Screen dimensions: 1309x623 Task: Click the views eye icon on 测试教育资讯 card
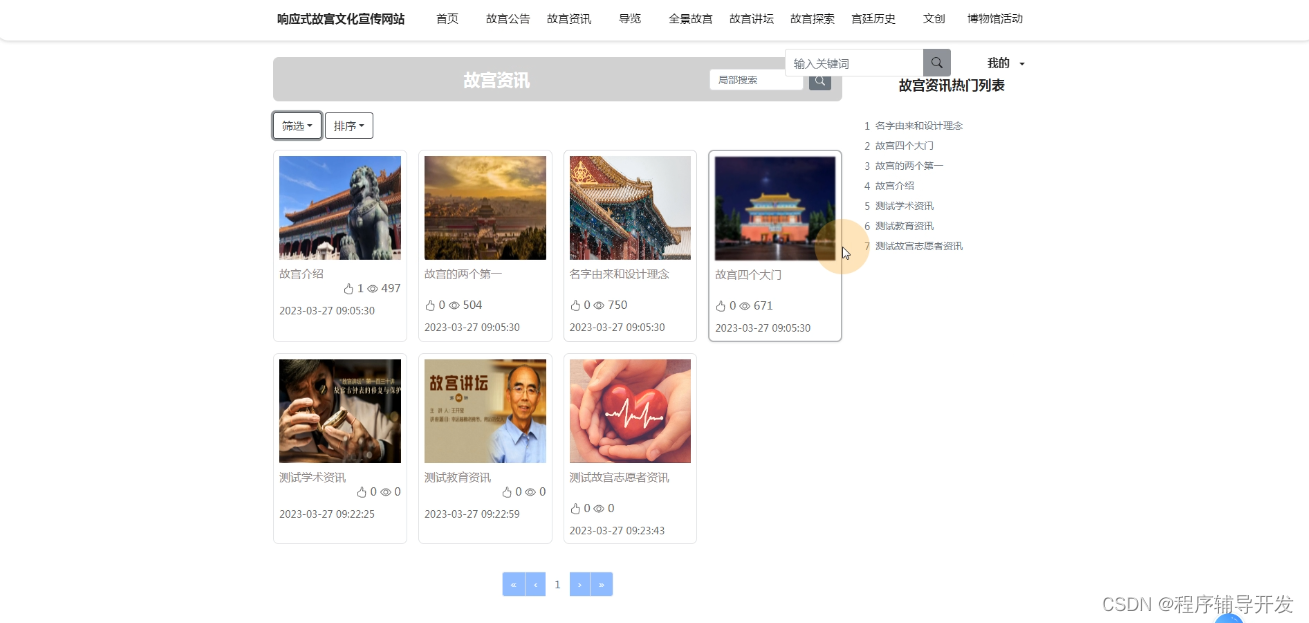531,492
